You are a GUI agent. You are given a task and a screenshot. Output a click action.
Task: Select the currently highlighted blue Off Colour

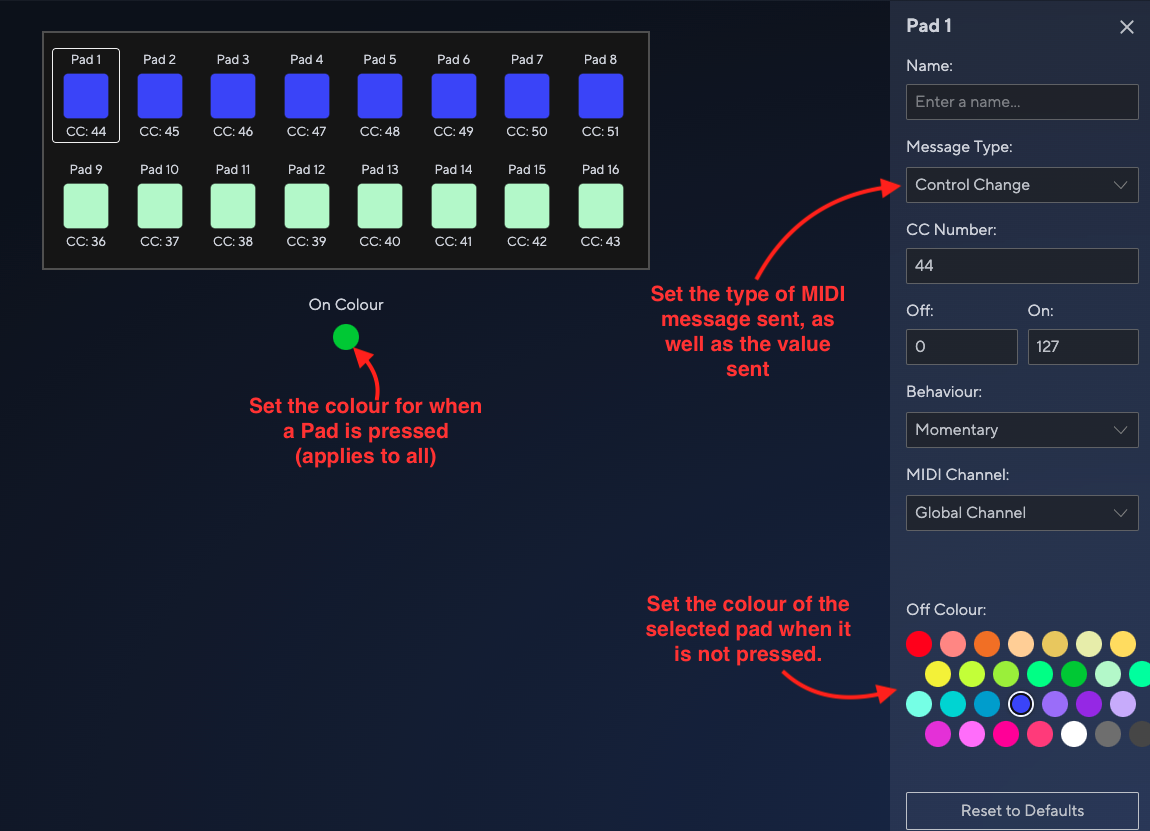coord(1021,704)
